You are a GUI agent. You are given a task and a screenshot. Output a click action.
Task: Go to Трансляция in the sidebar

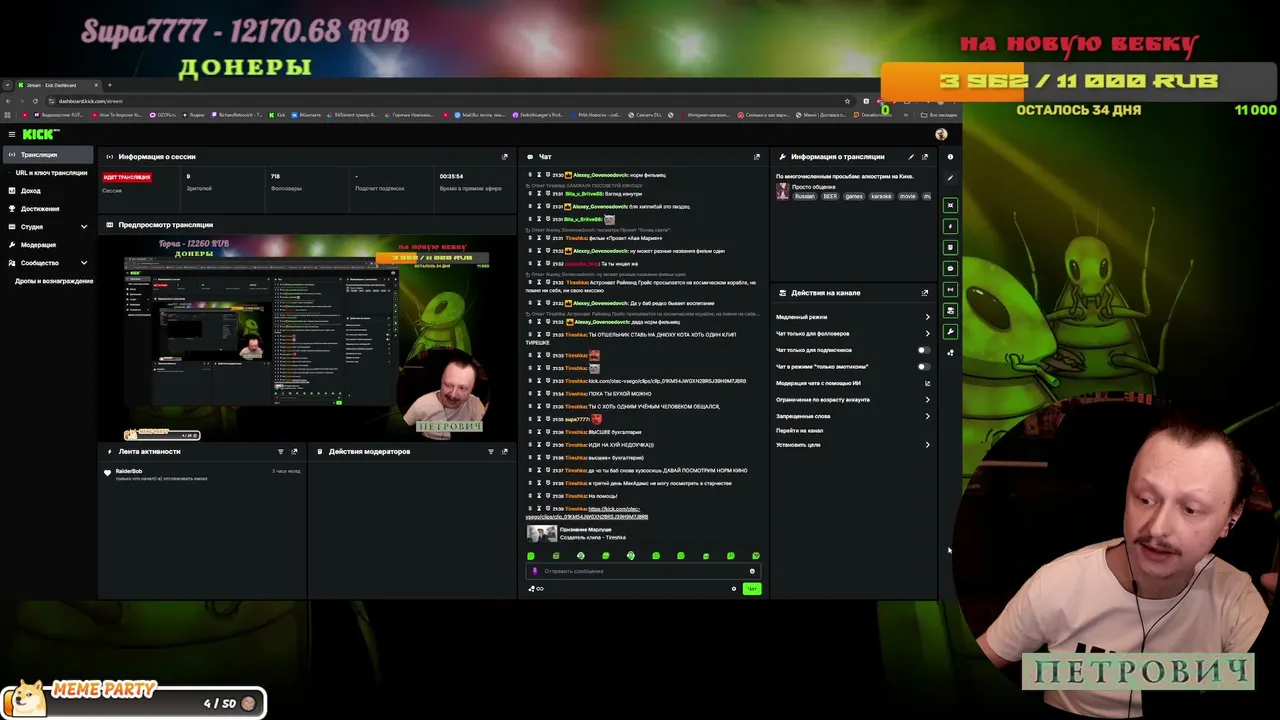pos(47,155)
